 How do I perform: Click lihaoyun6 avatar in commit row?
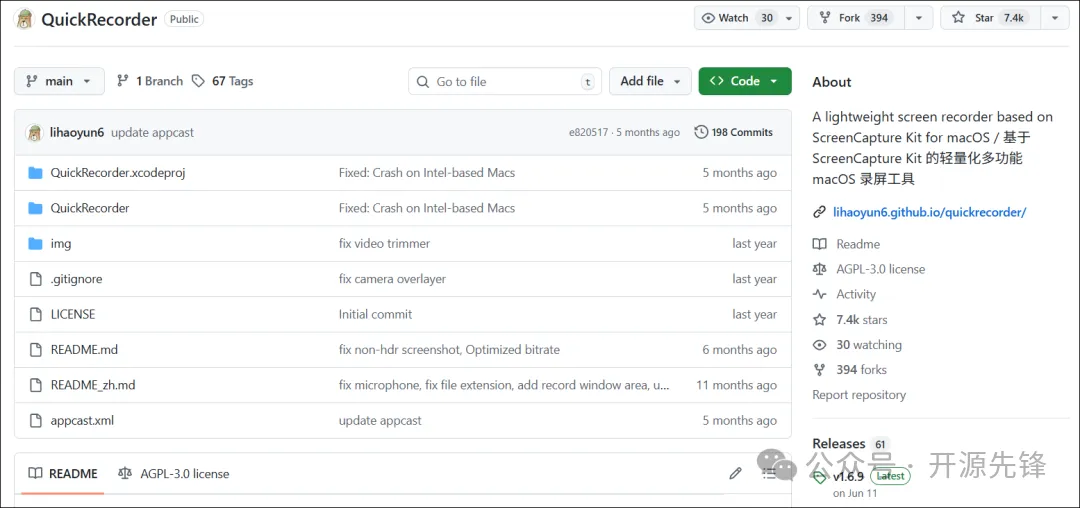[34, 132]
